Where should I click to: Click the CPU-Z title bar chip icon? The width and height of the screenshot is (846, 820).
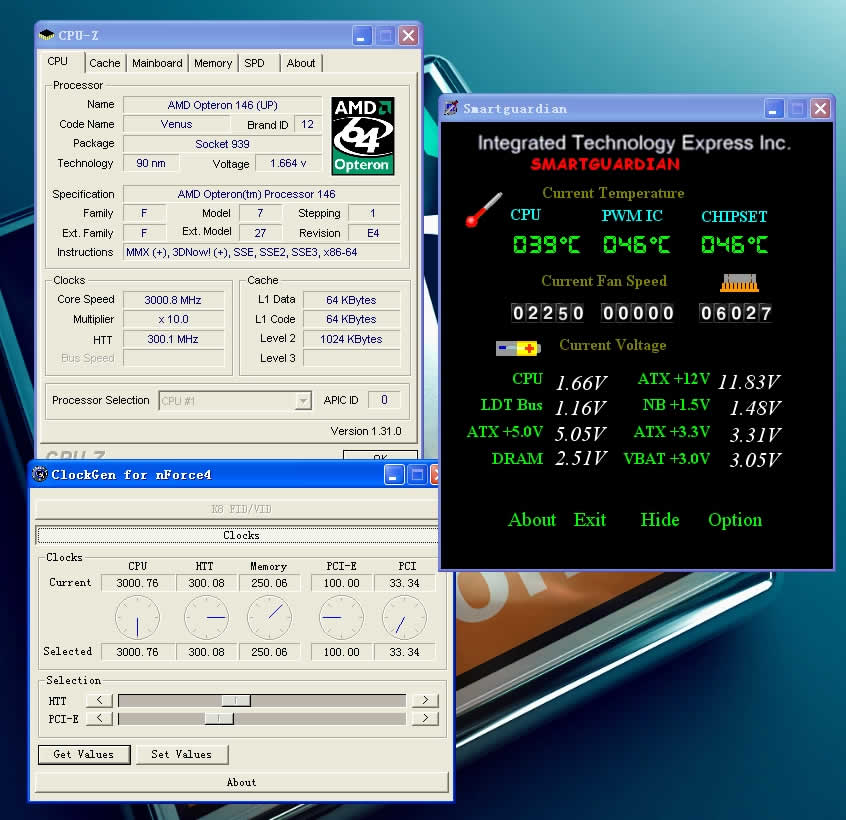pos(47,35)
